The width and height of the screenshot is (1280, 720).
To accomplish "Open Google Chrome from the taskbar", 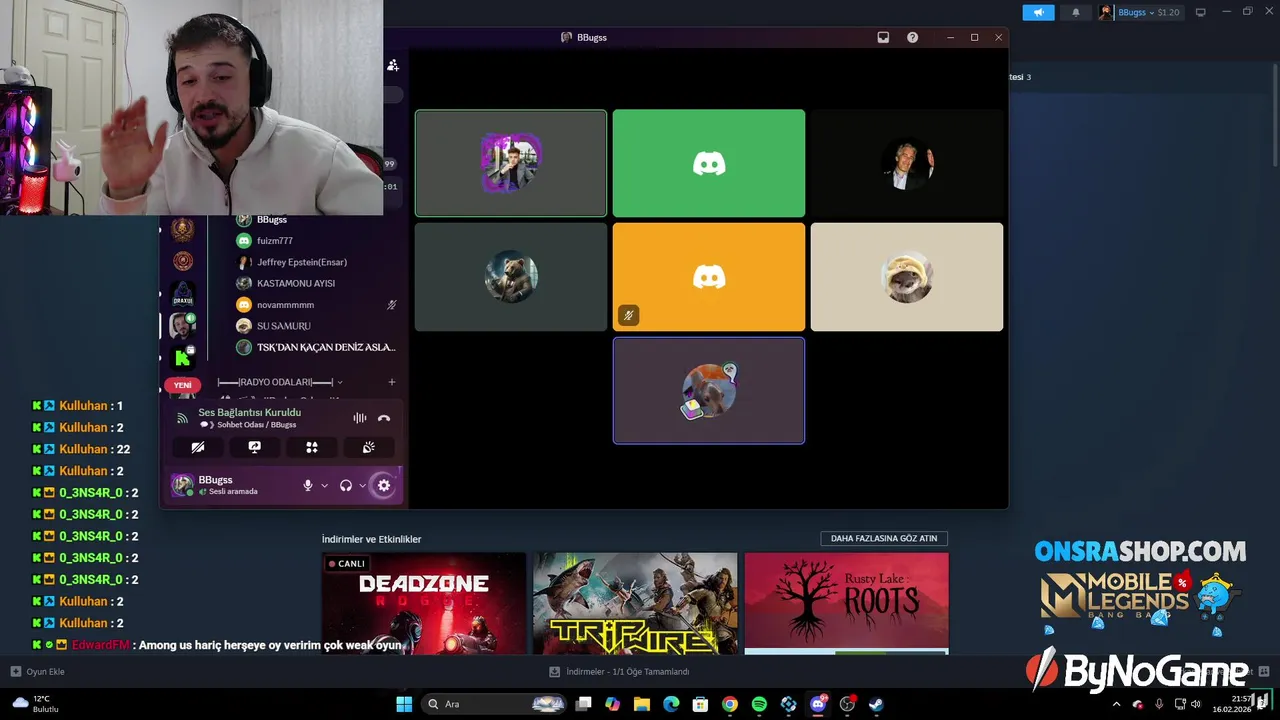I will [730, 704].
